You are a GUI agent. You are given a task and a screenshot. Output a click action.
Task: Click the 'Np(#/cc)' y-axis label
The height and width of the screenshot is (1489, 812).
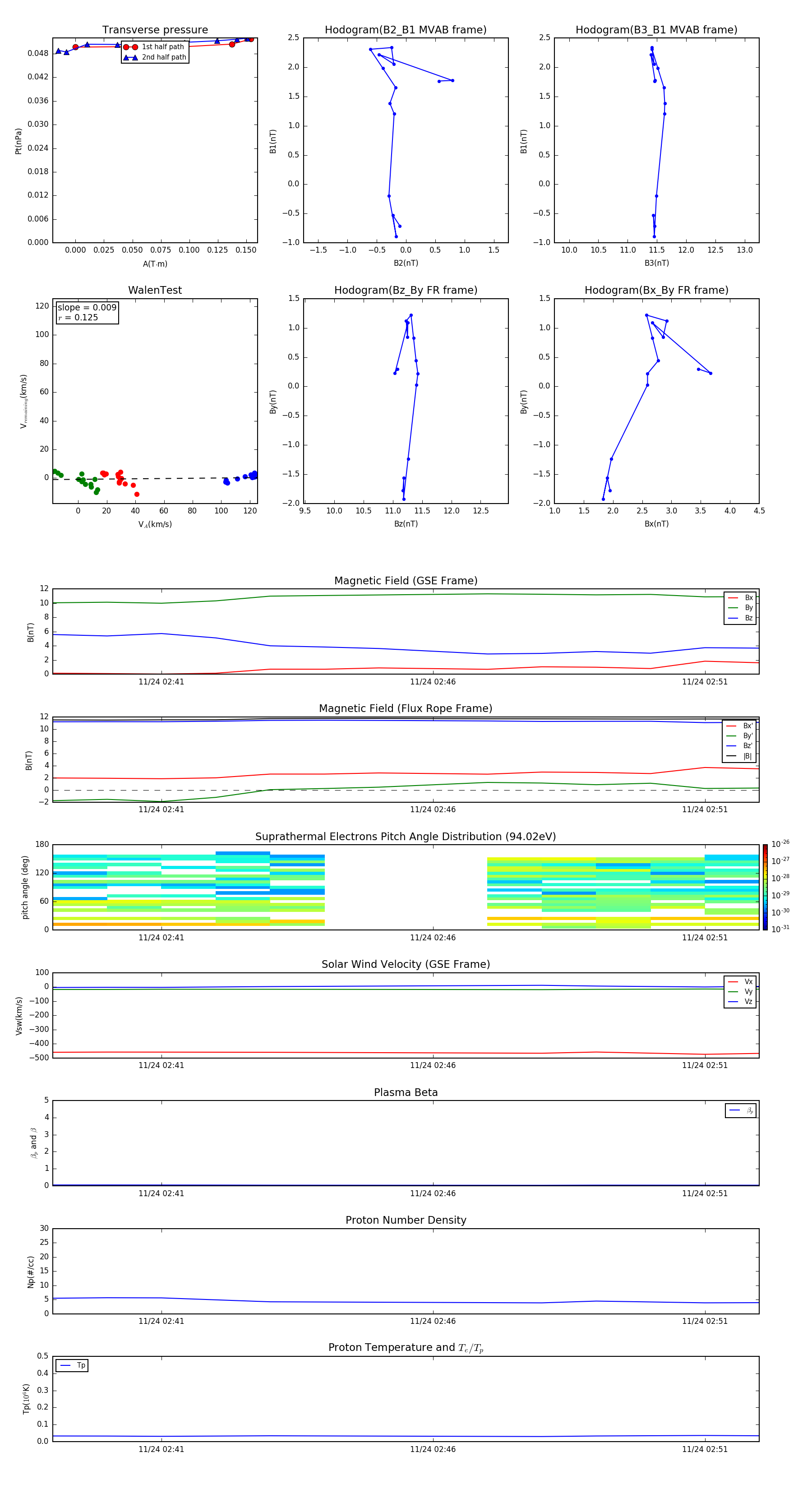[31, 1272]
